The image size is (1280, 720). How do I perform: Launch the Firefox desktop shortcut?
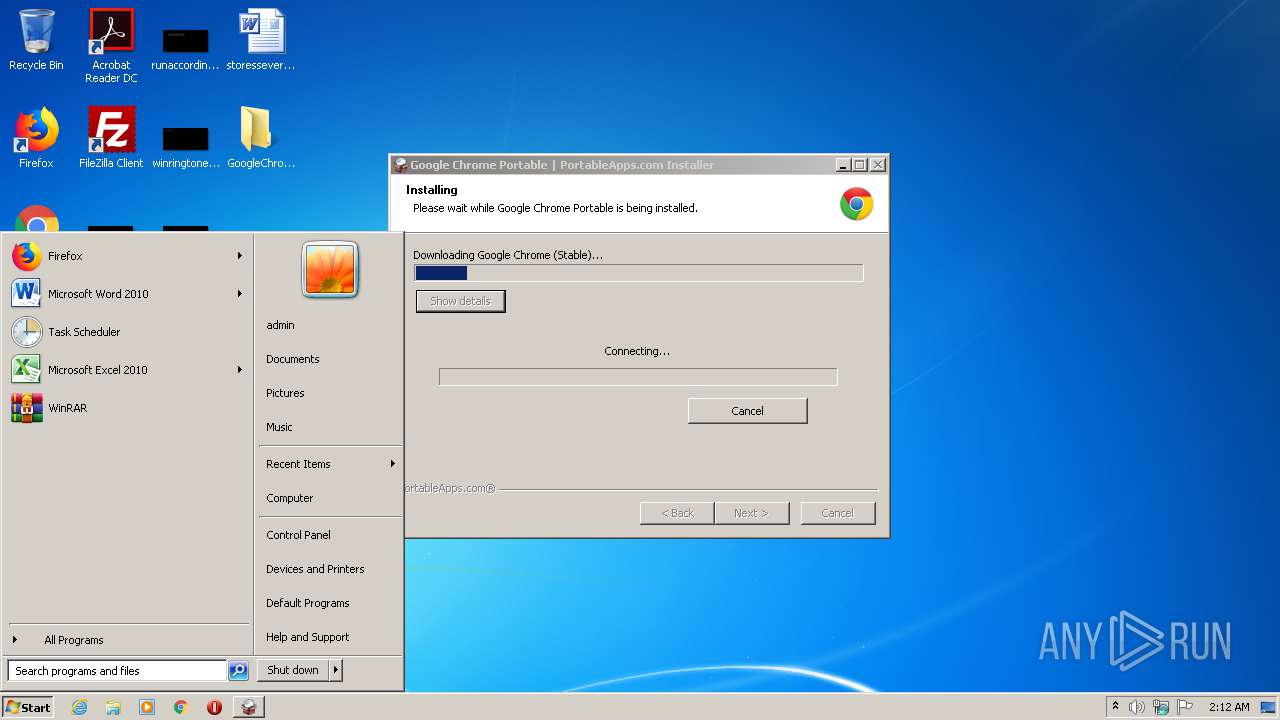pyautogui.click(x=36, y=138)
